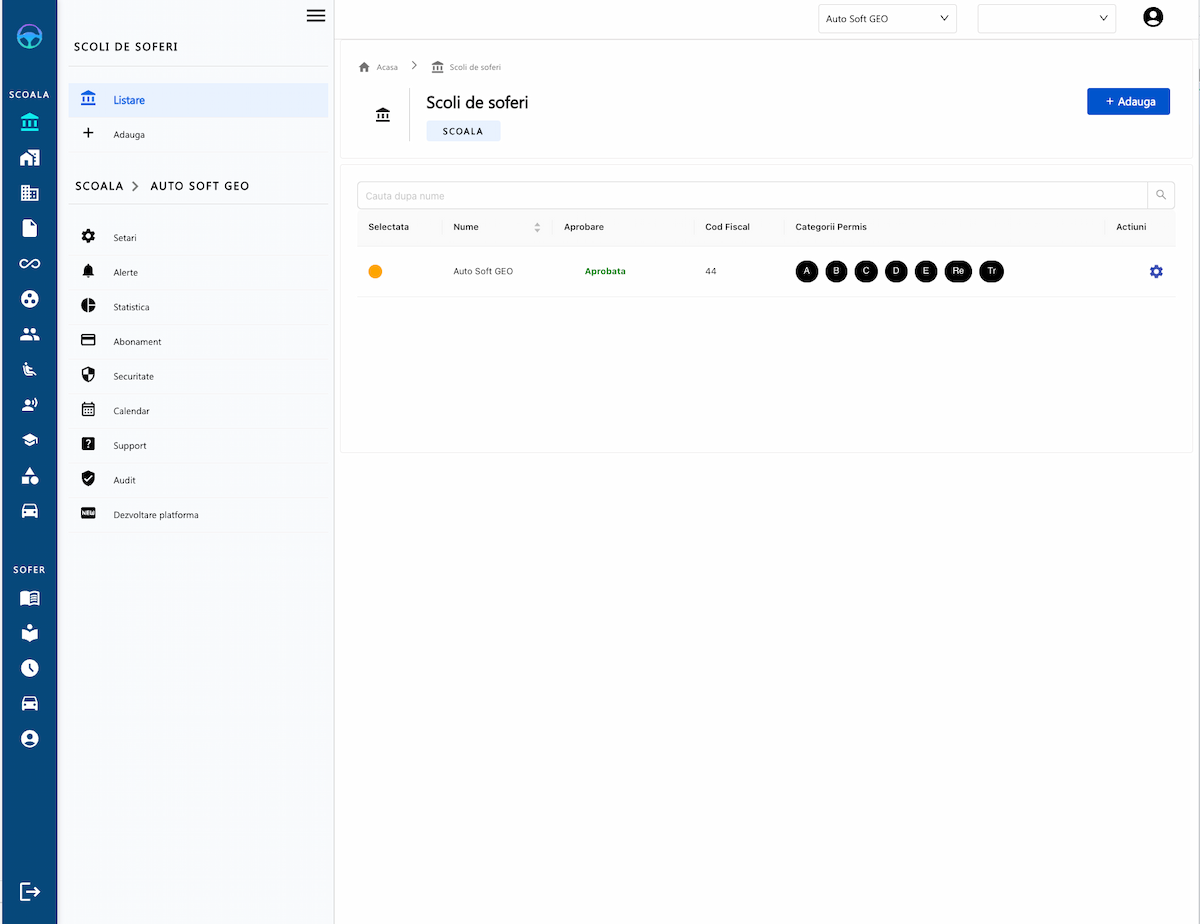Click the graduation cap sidebar icon

point(30,440)
